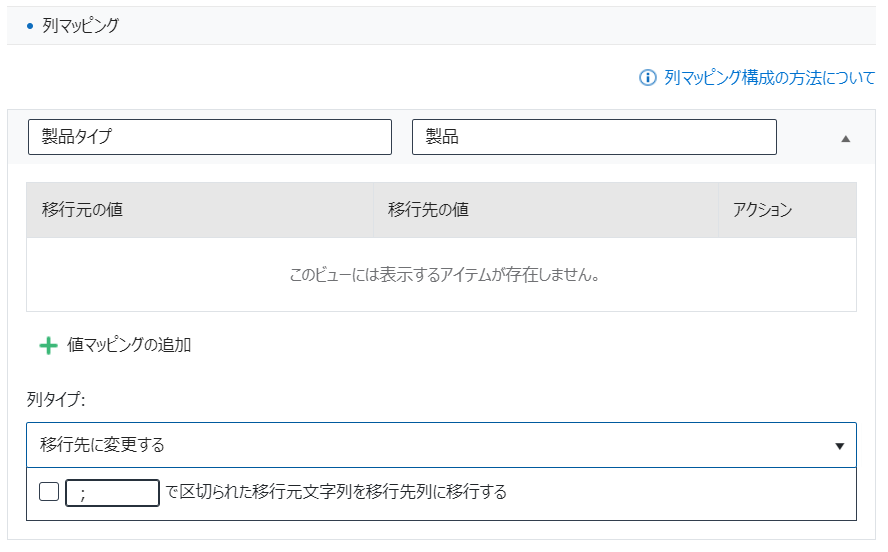Click the 製品 destination column field
The image size is (888, 552).
coord(594,137)
